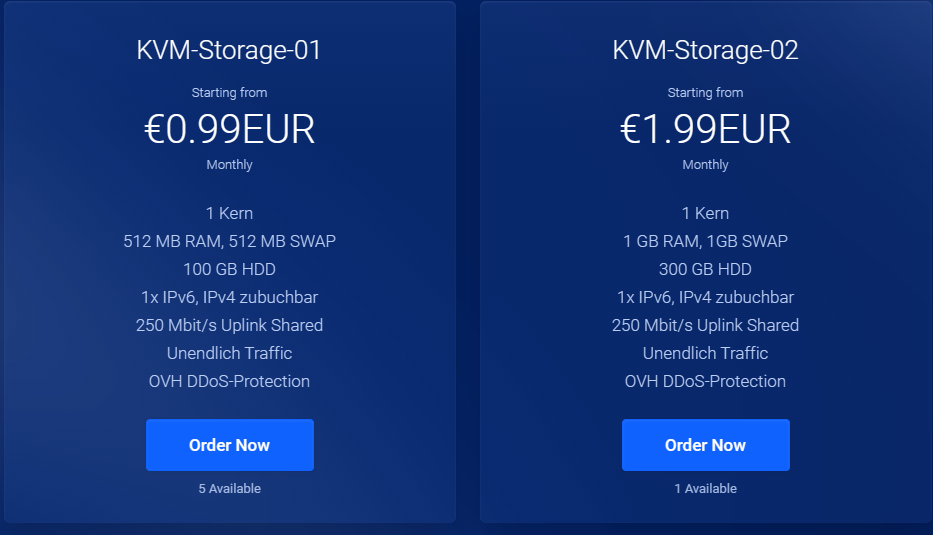Click Unendlich Traffic in the KVM-Storage-01 card
Image resolution: width=933 pixels, height=535 pixels.
point(229,353)
